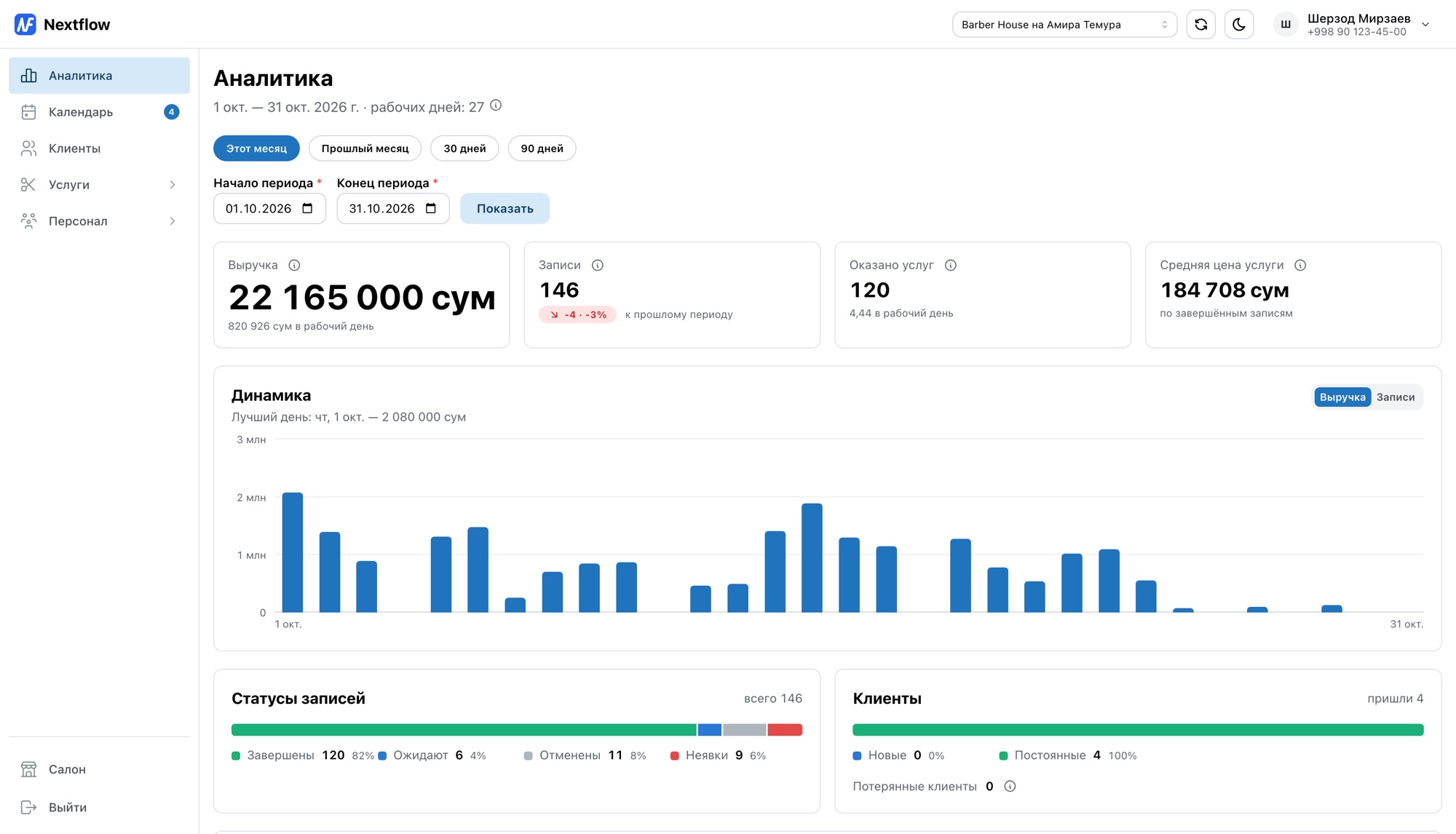Click info icon beside Потерянные клиенты
1456x834 pixels.
click(1010, 786)
